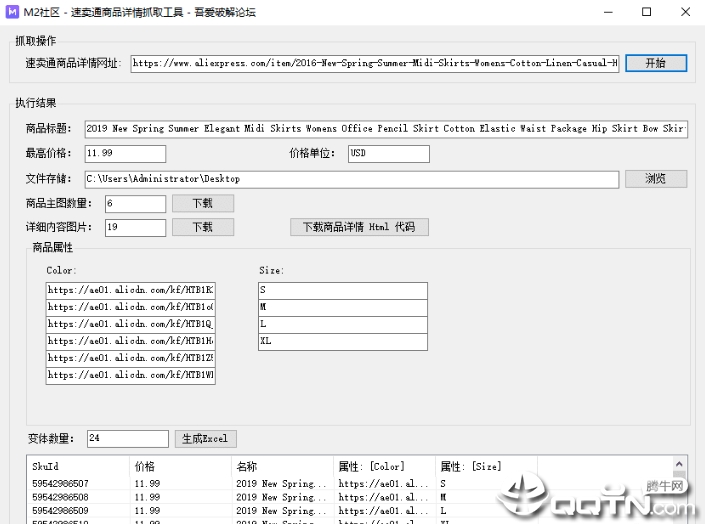Click the 属性: [Color] column header
Viewport: 705px width, 524px height.
click(384, 466)
